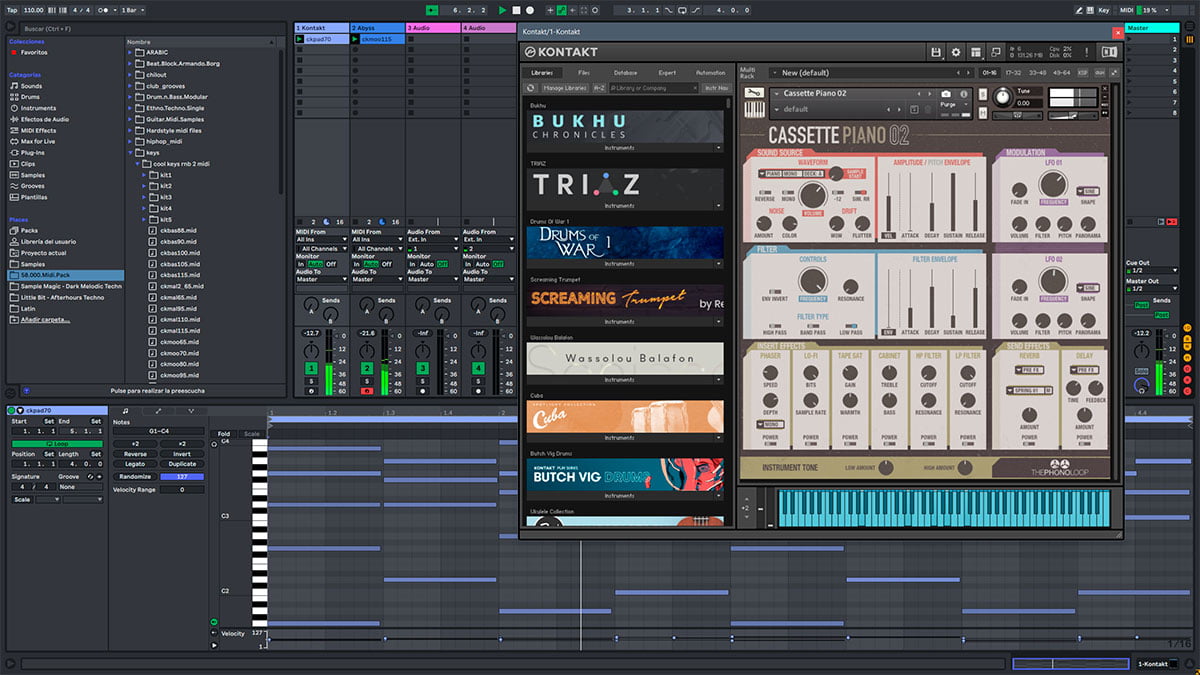Open track 1 Audio To Master dropdown
This screenshot has width=1200, height=675.
tap(321, 279)
